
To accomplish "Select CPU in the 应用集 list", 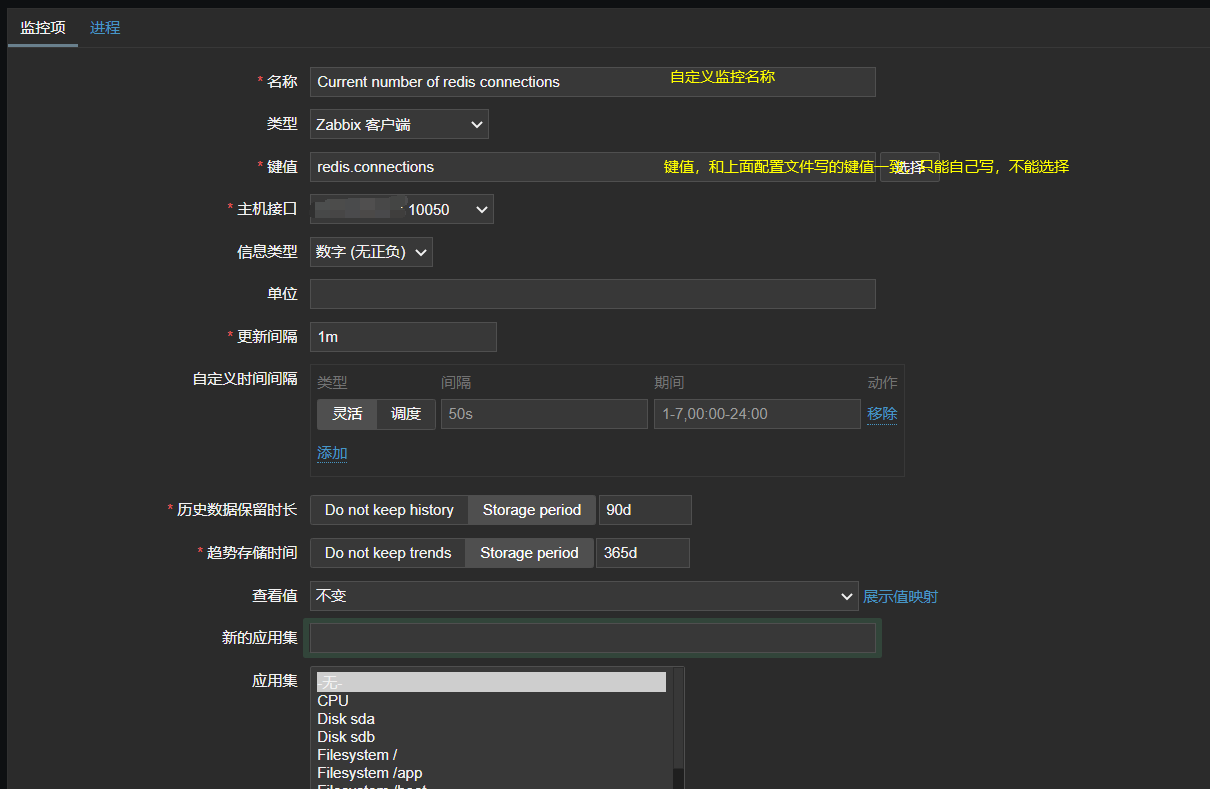I will click(491, 701).
